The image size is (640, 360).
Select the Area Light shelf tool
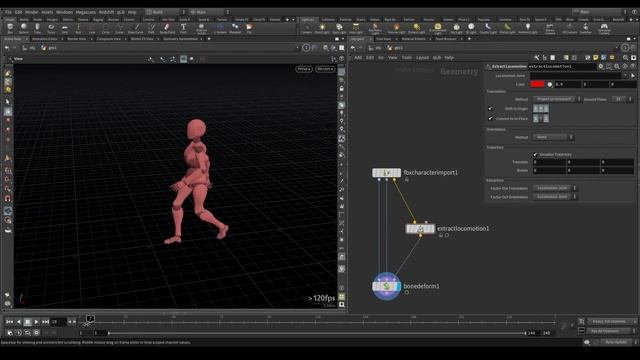356,29
